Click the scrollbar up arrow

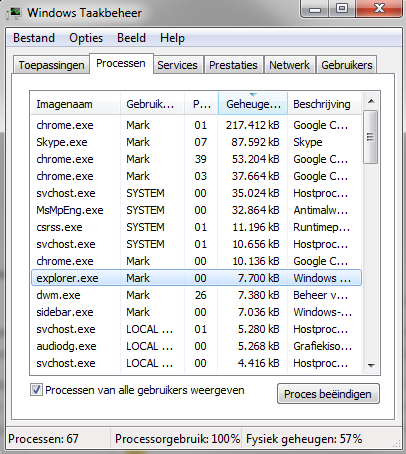tap(371, 101)
